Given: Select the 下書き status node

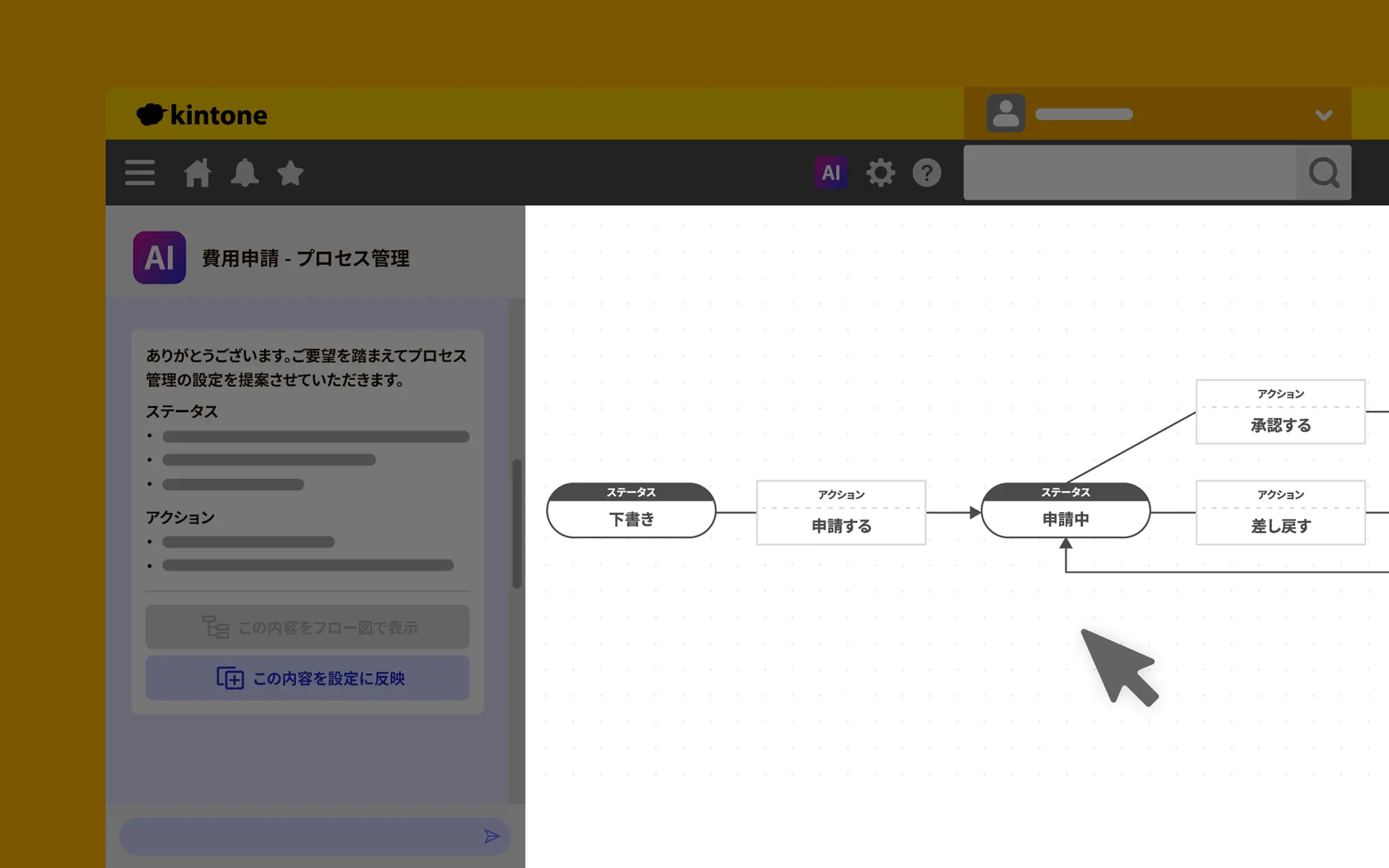Looking at the screenshot, I should point(631,511).
